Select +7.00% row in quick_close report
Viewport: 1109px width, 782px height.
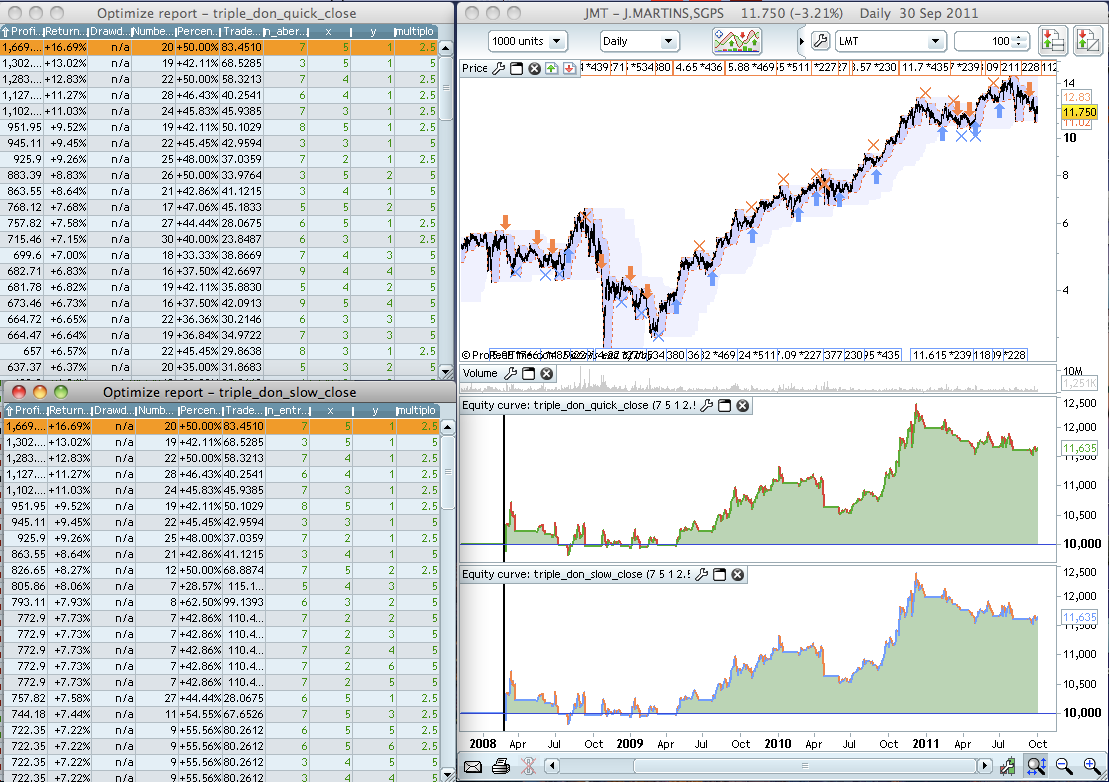(219, 255)
